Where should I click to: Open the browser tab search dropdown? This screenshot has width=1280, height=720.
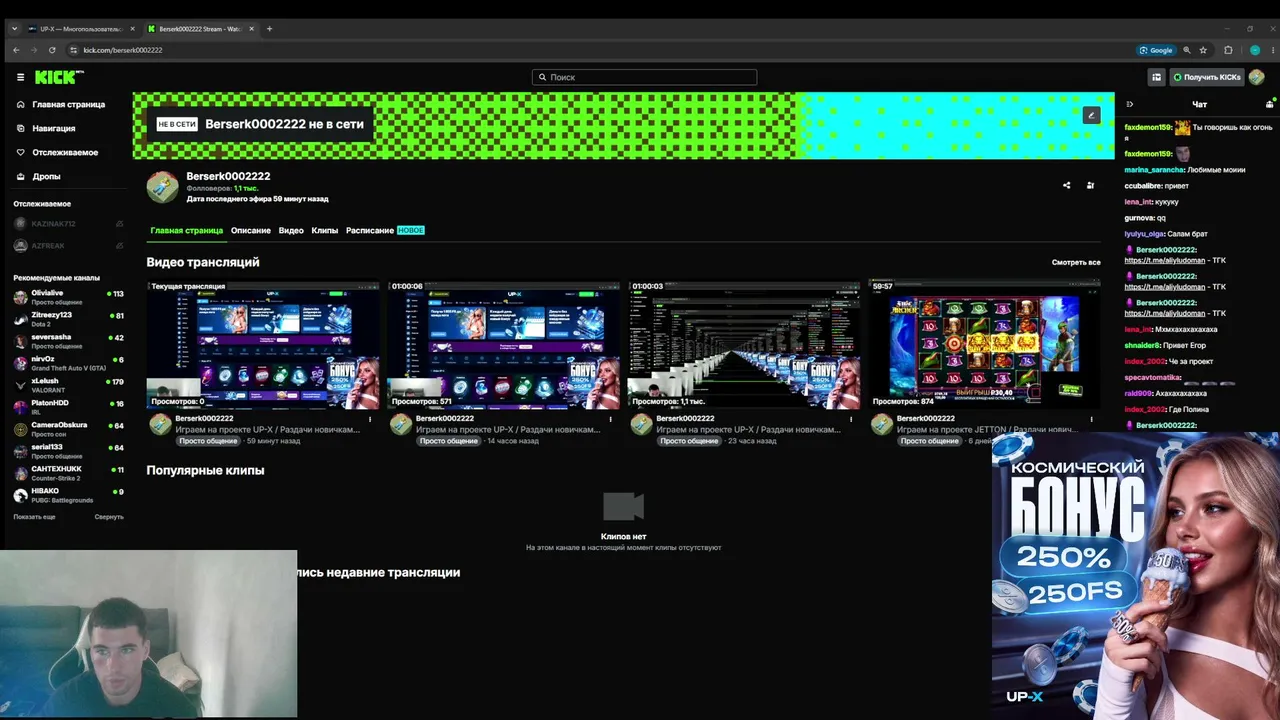coord(14,29)
